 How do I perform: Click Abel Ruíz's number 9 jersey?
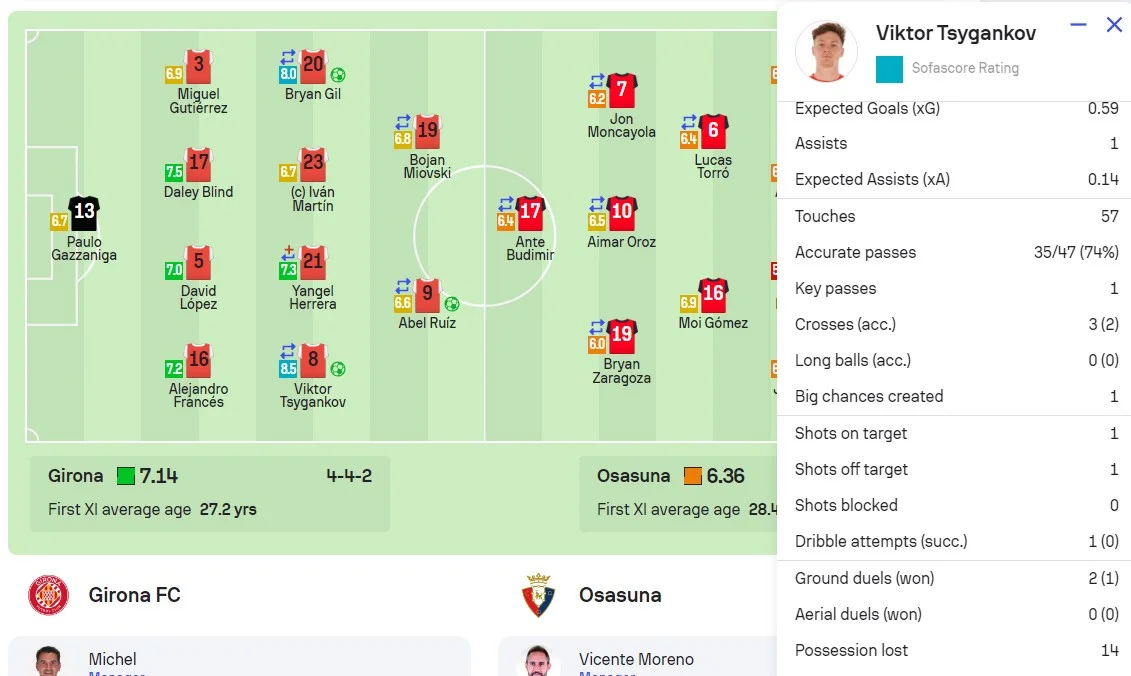point(428,296)
